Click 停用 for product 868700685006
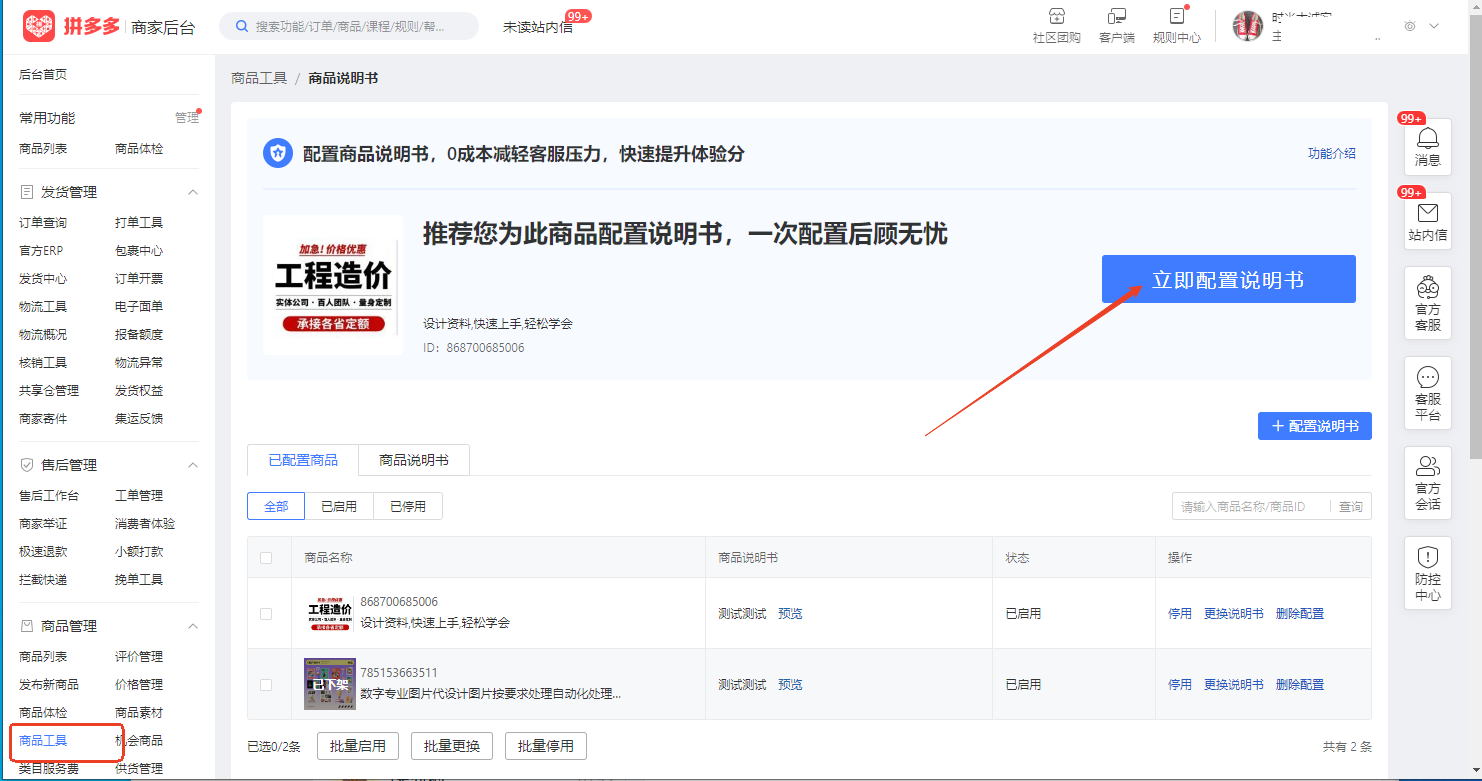Screen dimensions: 1482x781 point(1180,614)
